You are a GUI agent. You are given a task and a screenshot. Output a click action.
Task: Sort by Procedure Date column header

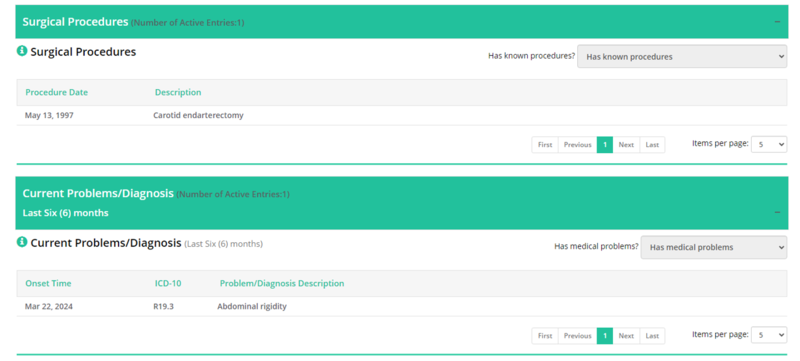coord(57,92)
